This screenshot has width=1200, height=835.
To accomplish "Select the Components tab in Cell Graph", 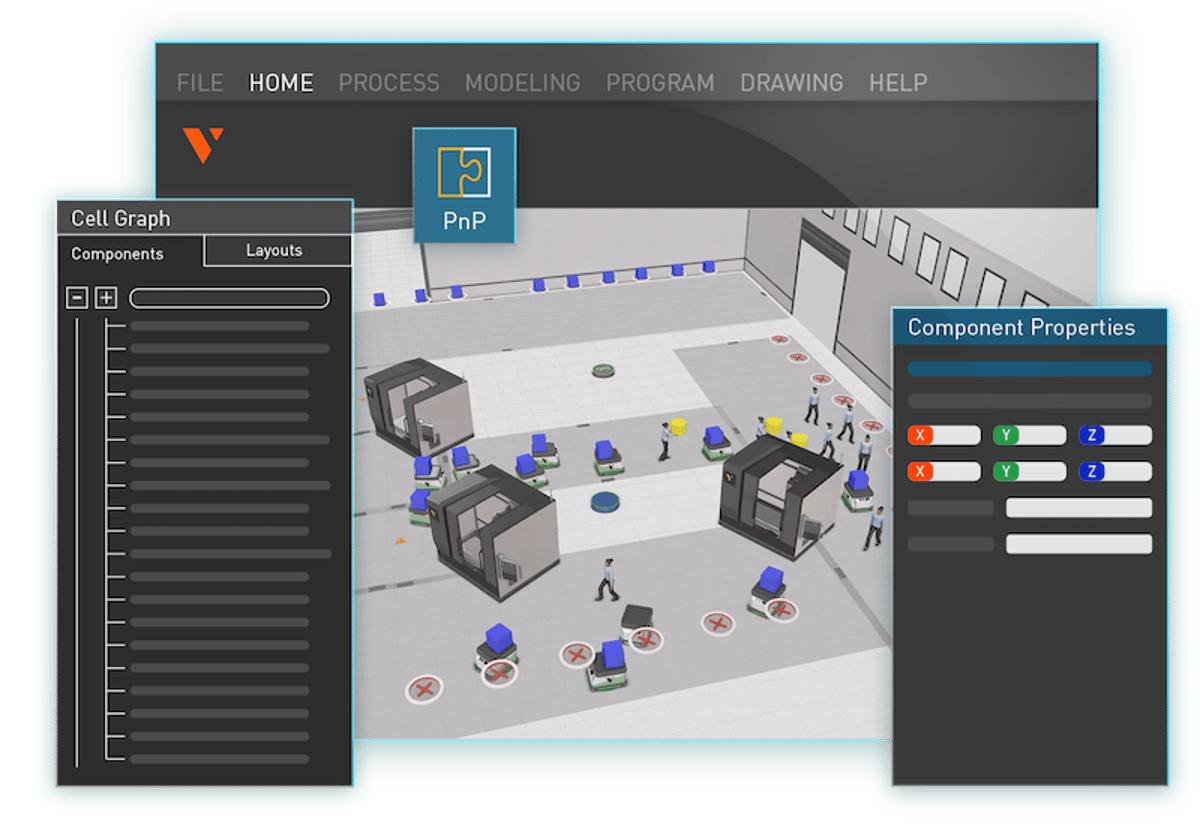I will 117,254.
